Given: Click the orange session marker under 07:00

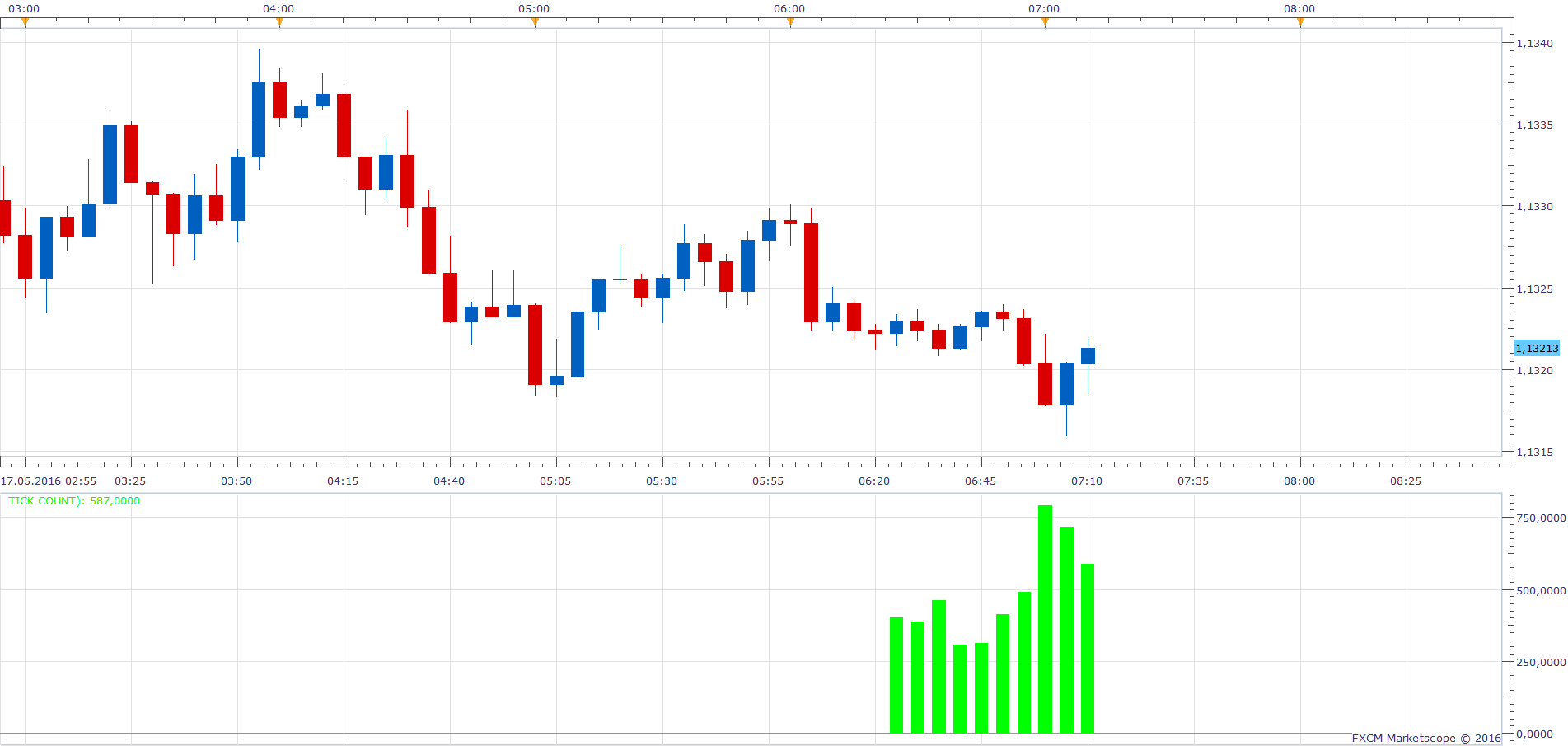Looking at the screenshot, I should 1046,22.
